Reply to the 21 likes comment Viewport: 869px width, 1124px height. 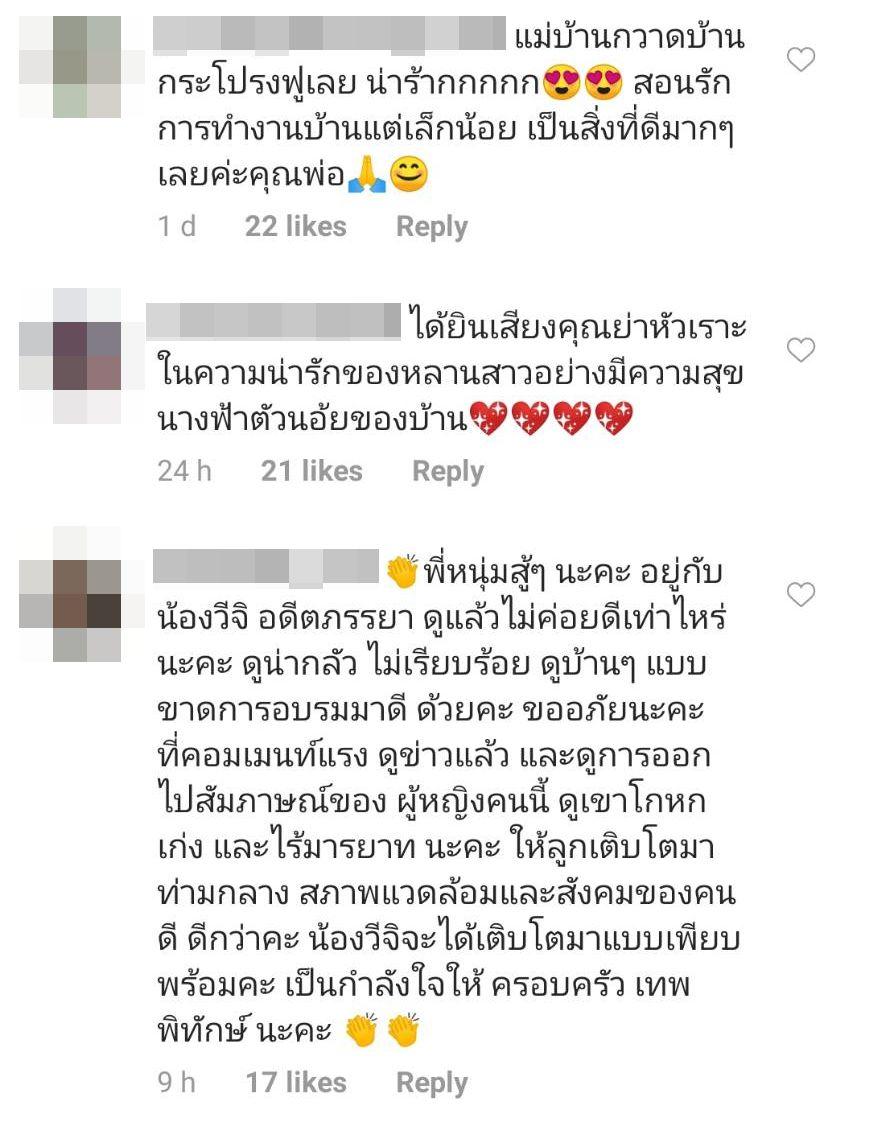(x=447, y=472)
